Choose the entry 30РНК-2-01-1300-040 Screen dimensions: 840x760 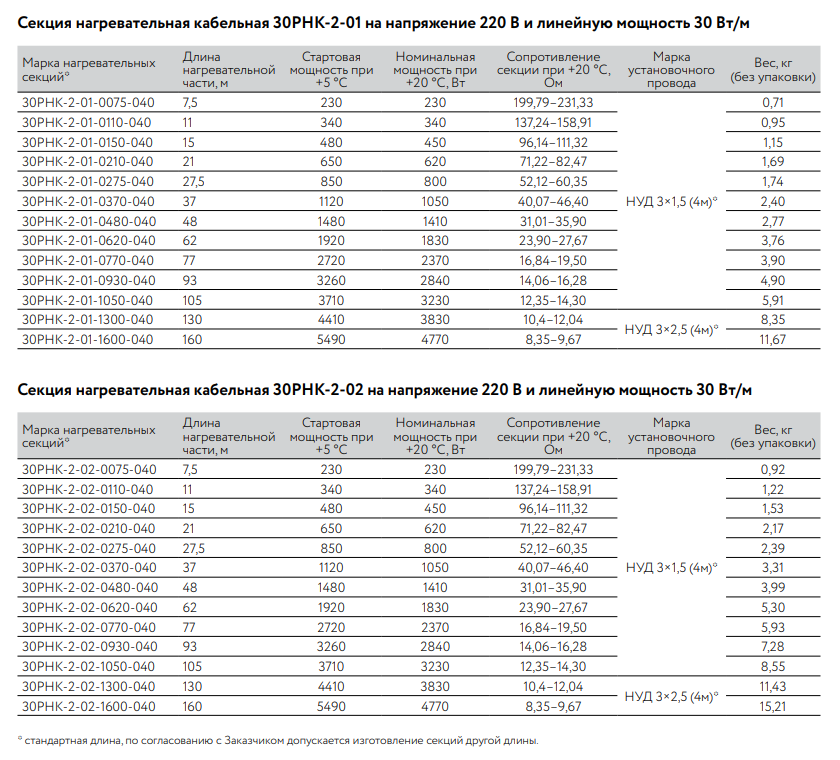(x=87, y=320)
